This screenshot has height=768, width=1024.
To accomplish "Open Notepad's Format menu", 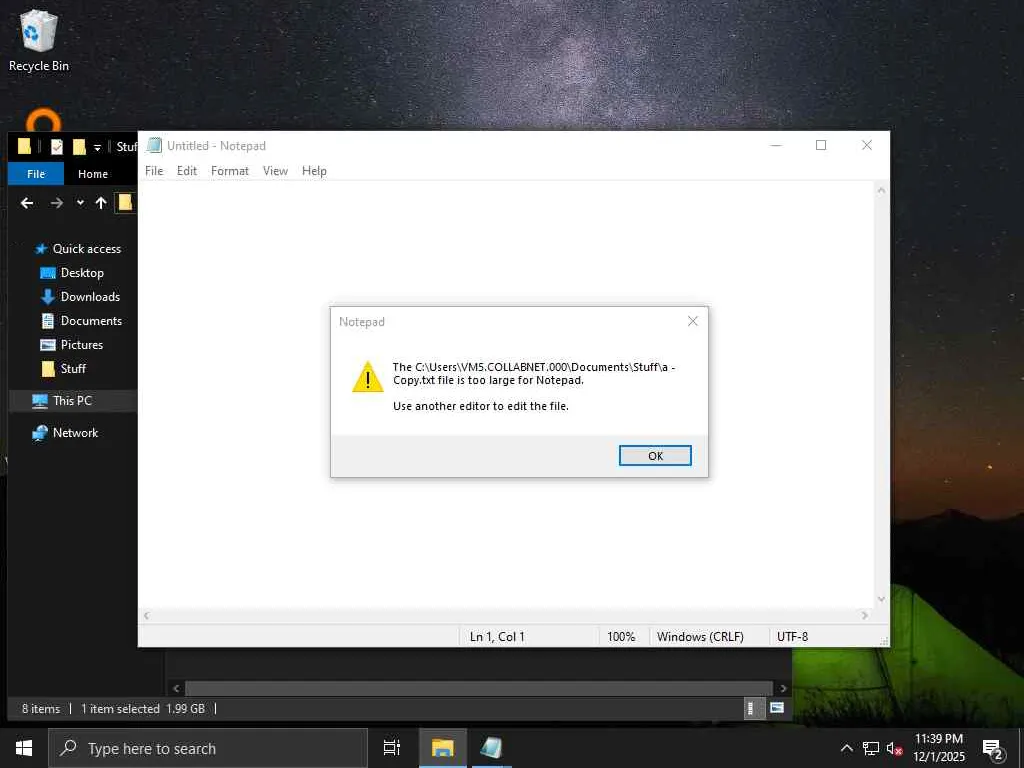I will point(230,171).
